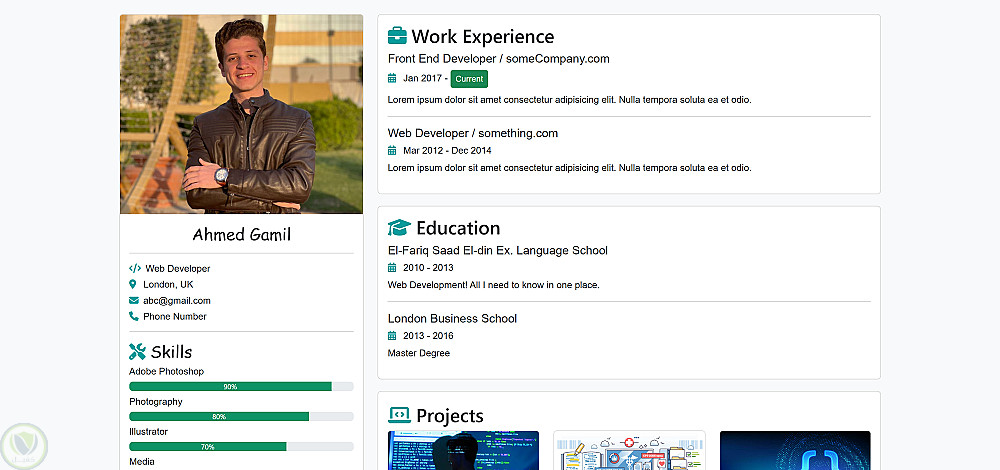Screen dimensions: 1000x470
Task: Click the Adobe Photoshop 90% skill bar
Action: tap(230, 386)
